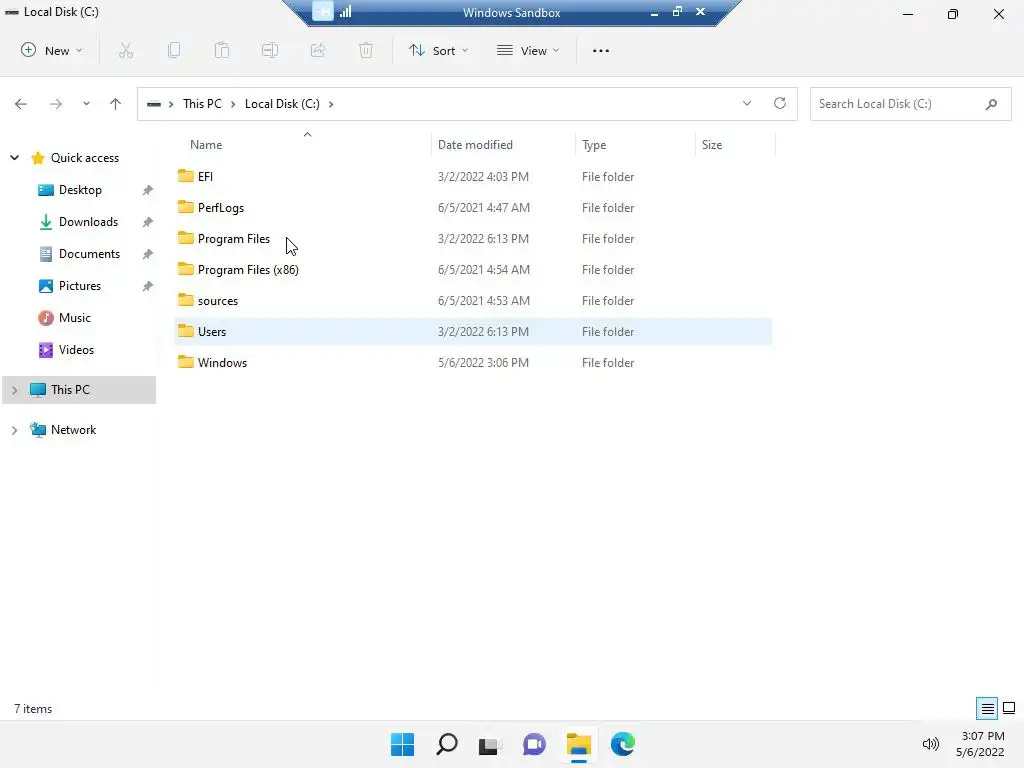Click the Sandbox connection signal icon

click(x=345, y=12)
